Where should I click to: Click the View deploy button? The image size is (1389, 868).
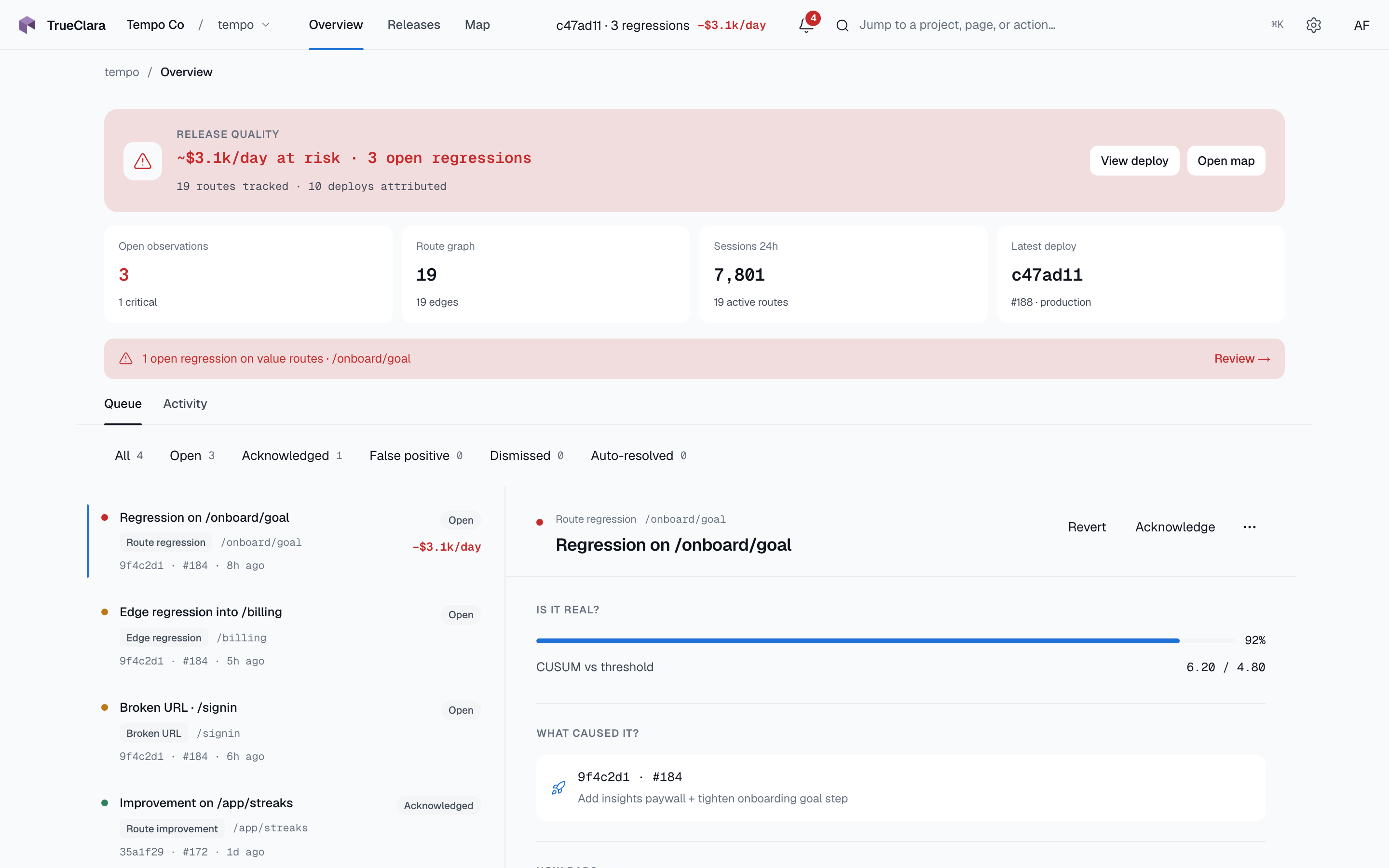(1134, 161)
